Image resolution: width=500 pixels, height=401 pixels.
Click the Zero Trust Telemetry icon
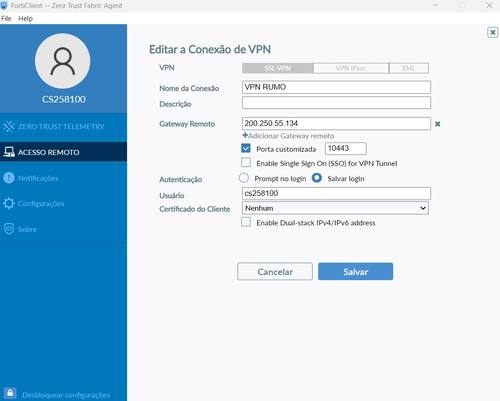9,126
